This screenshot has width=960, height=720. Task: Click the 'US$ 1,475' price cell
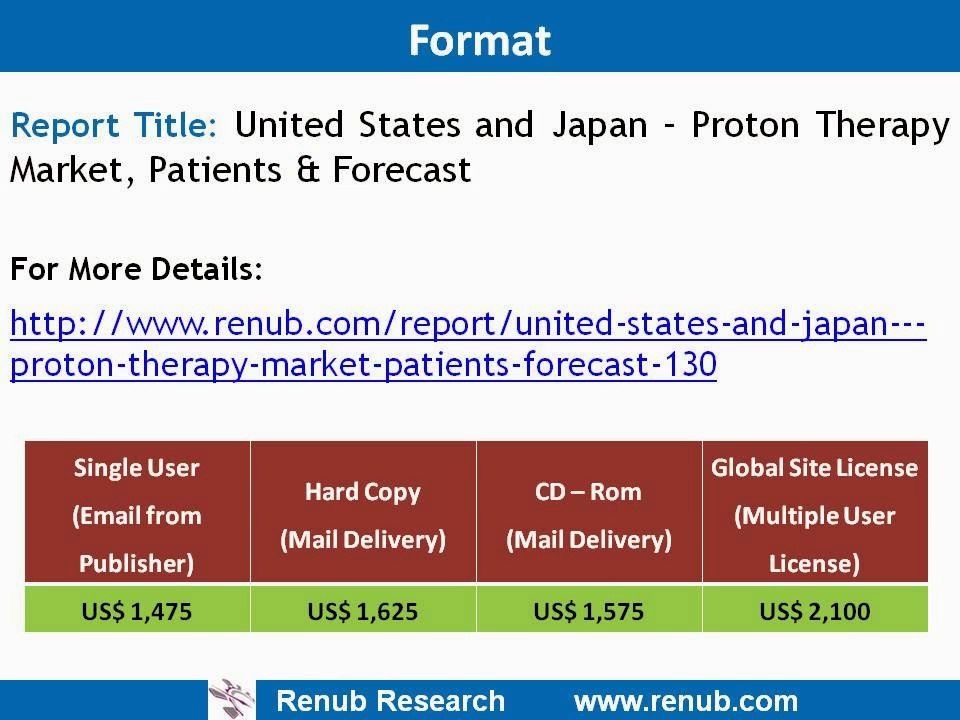point(137,610)
